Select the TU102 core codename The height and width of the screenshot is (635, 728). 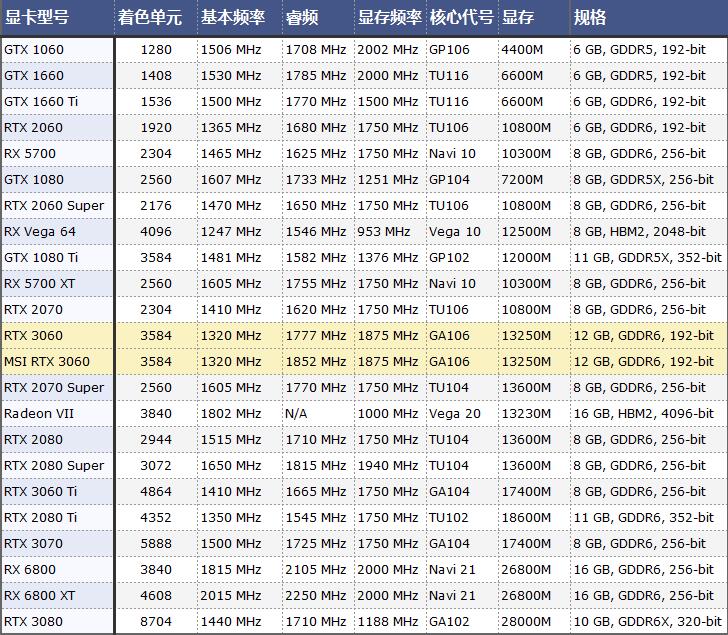[x=448, y=518]
